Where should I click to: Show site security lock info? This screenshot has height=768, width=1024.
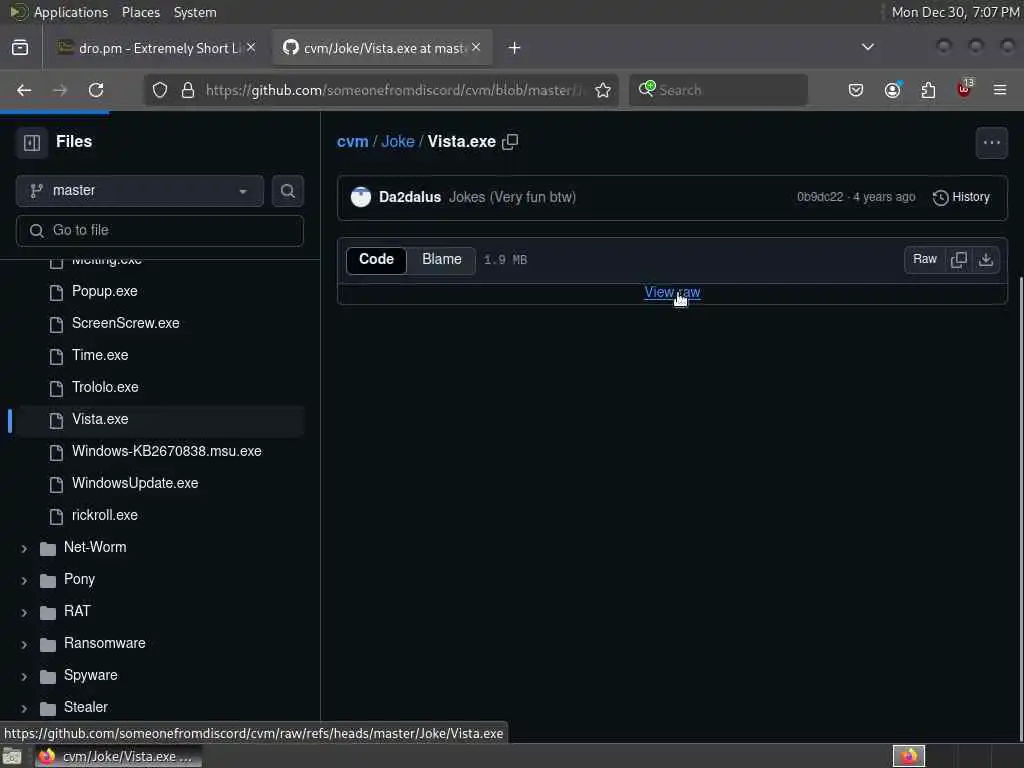pyautogui.click(x=188, y=90)
